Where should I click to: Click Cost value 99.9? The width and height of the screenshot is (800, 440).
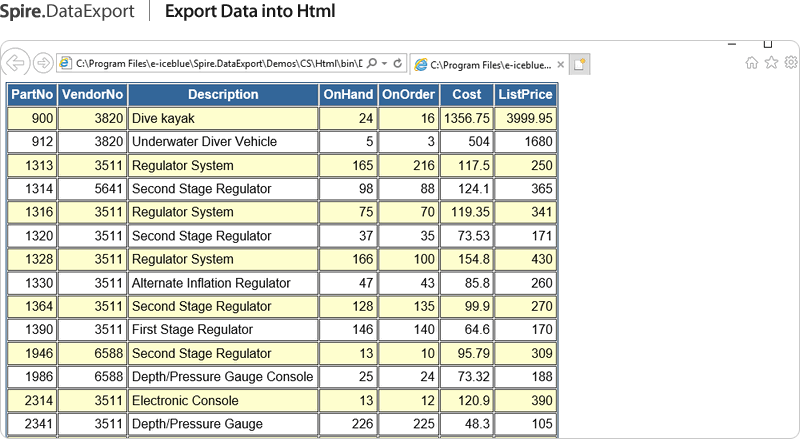tap(466, 306)
